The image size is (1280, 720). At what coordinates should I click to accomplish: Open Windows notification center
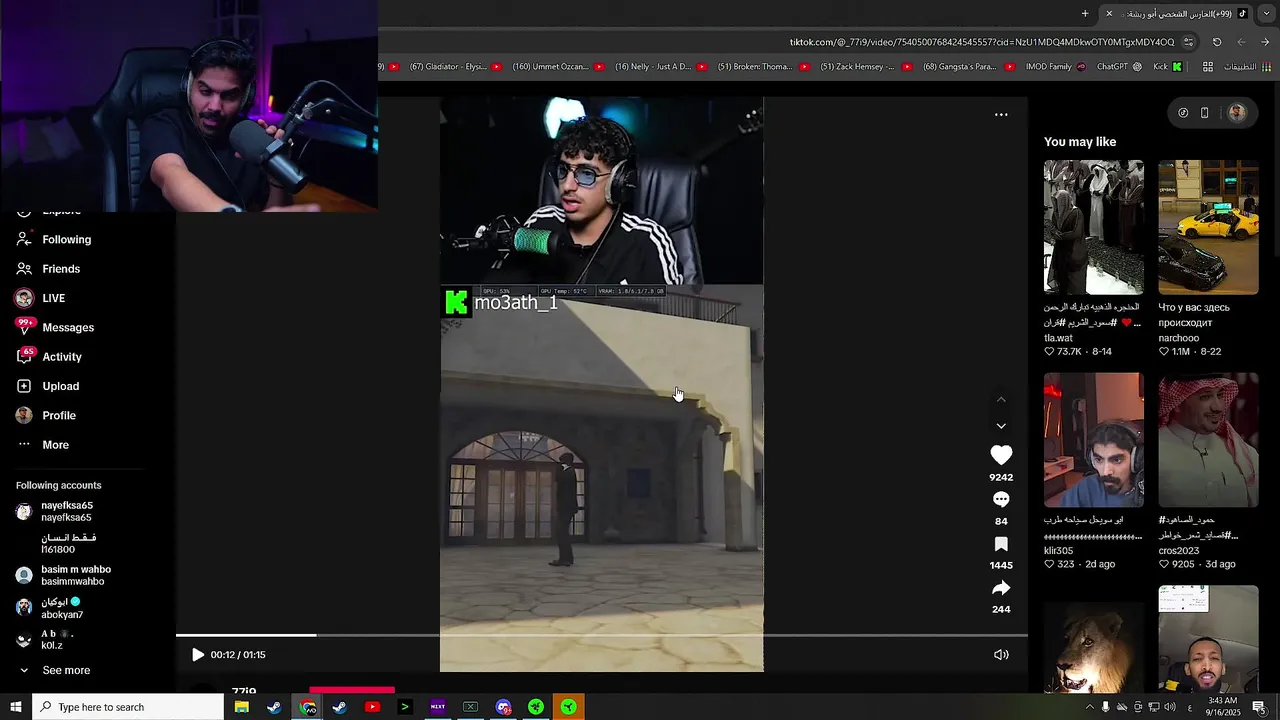(x=1259, y=707)
